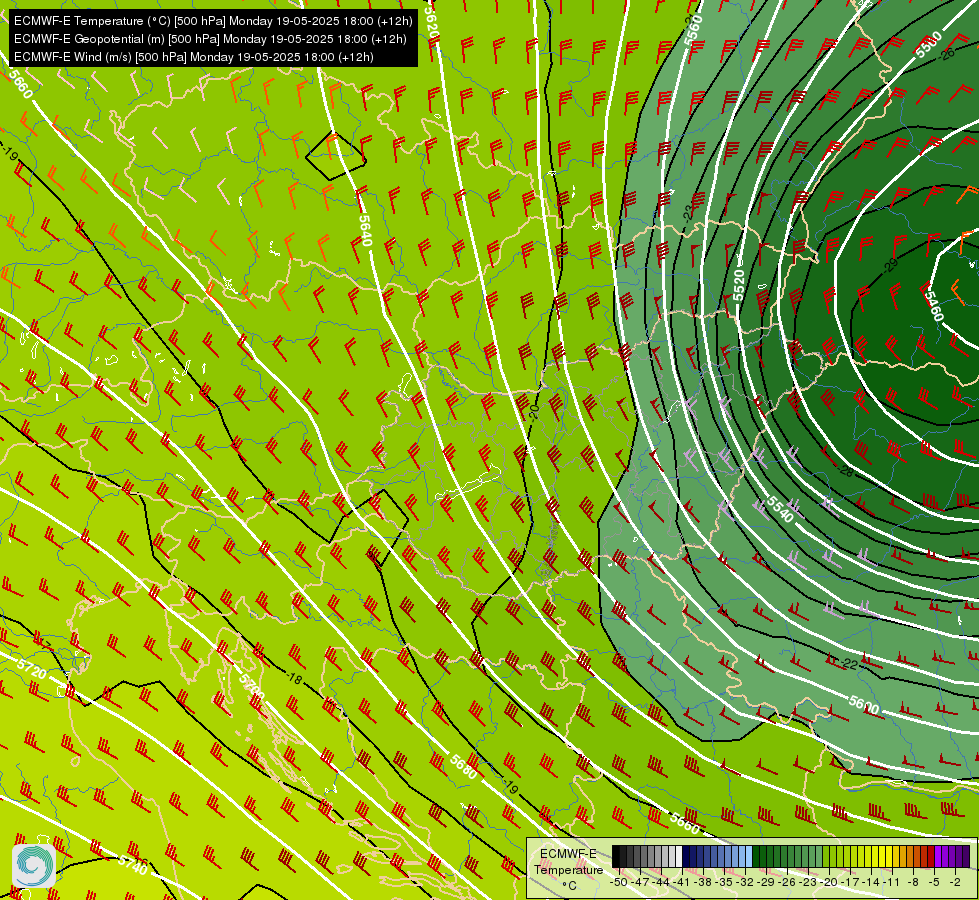Click the 5500 geopotential contour label
Image resolution: width=979 pixels, height=900 pixels.
pyautogui.click(x=928, y=45)
